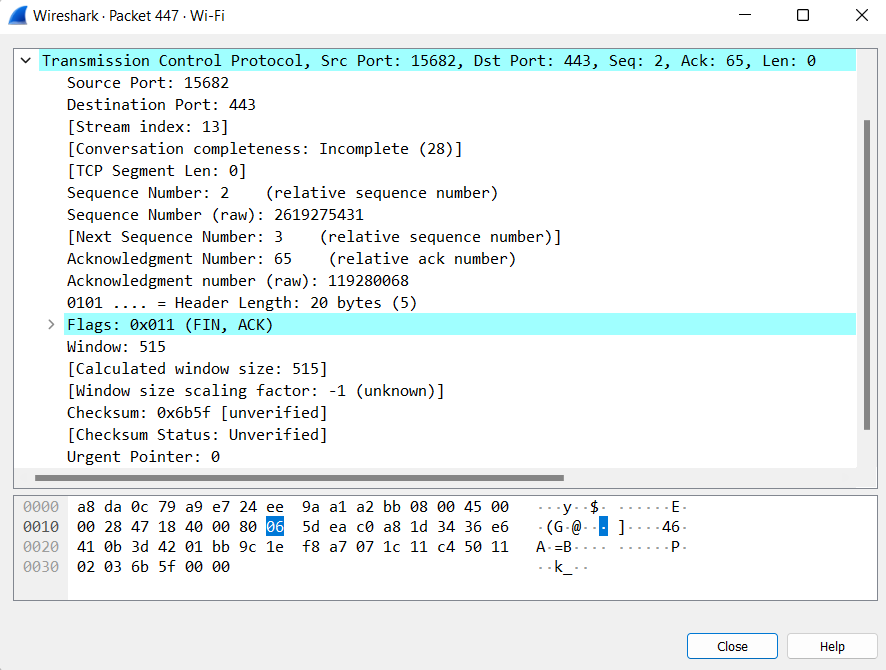Click the Wireshark shark fin icon
The width and height of the screenshot is (886, 670).
pos(18,15)
